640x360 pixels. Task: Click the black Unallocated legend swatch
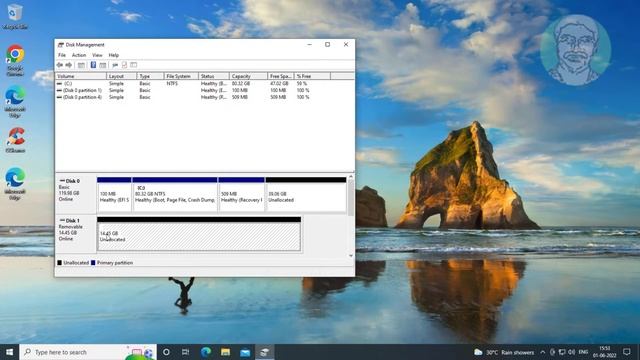[x=59, y=263]
